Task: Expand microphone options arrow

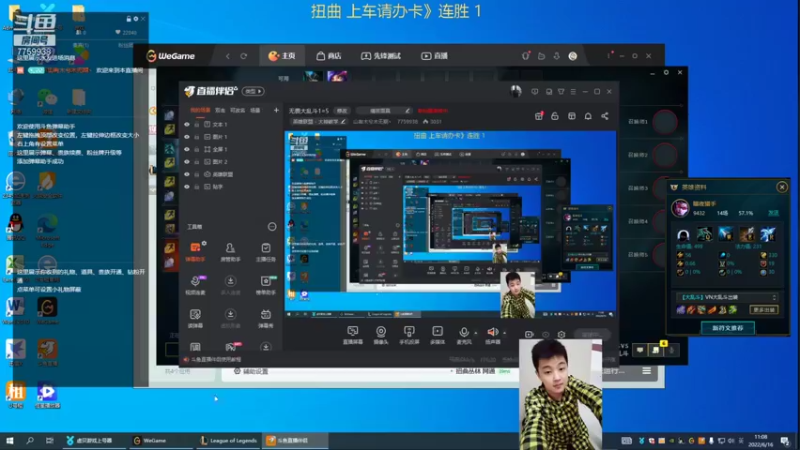Action: 476,333
